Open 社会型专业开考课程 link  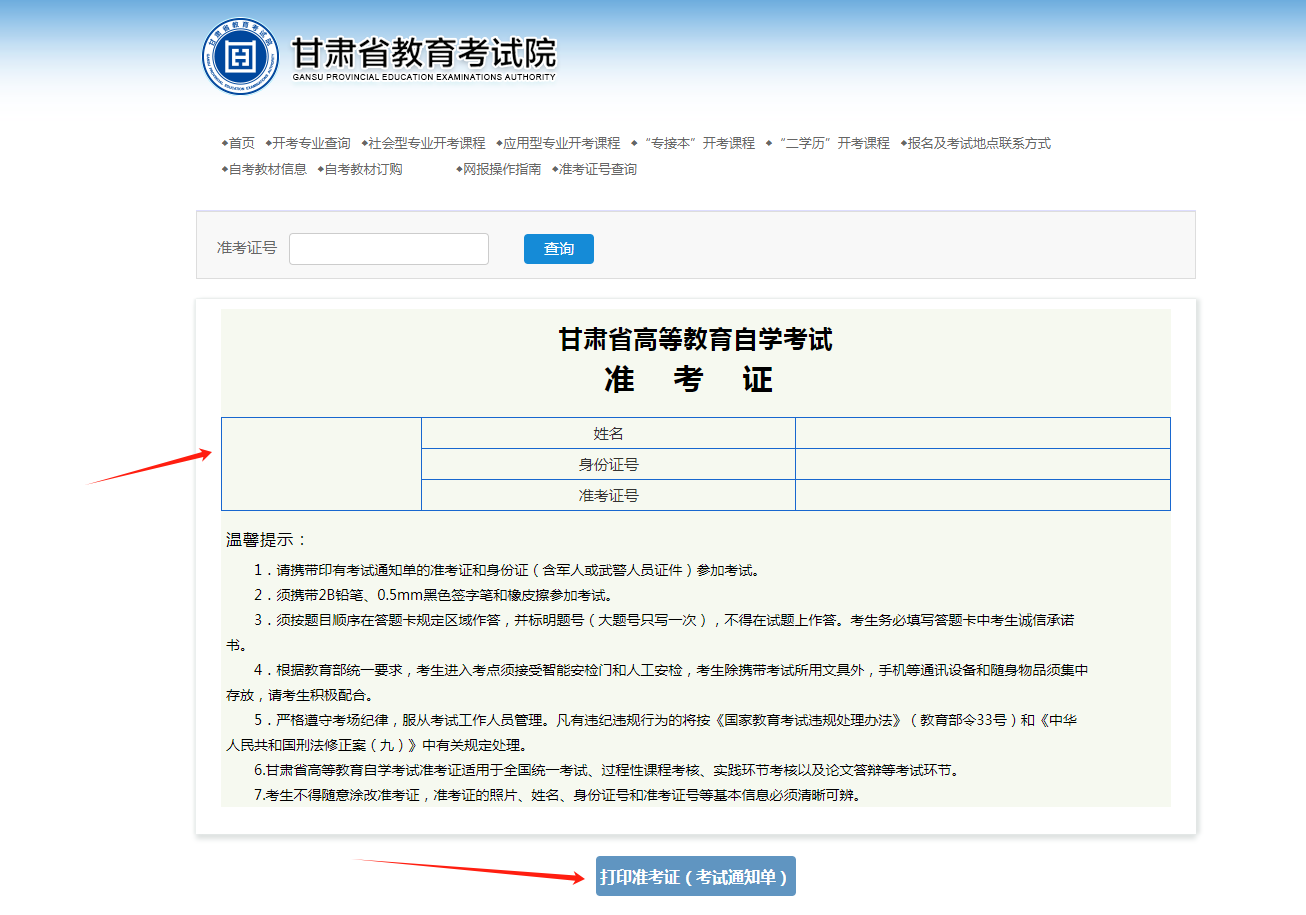pos(426,143)
